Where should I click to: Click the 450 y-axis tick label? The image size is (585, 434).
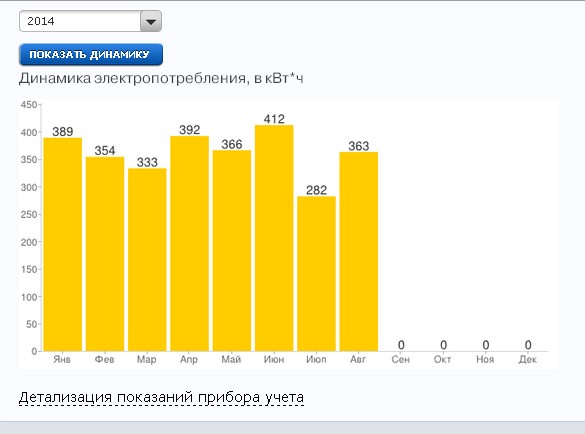coord(29,104)
